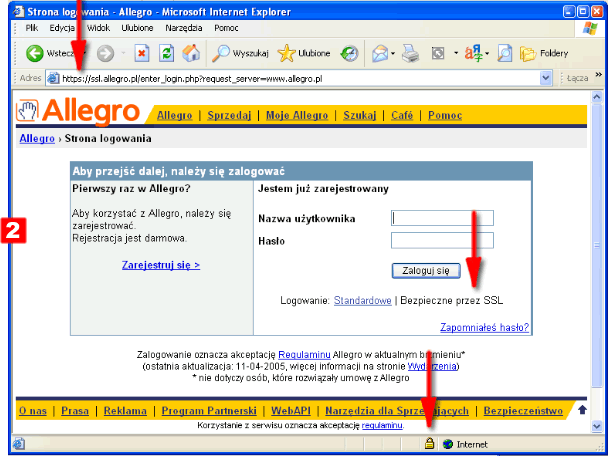This screenshot has width=608, height=456.
Task: Stop page loading with red X icon
Action: (142, 54)
